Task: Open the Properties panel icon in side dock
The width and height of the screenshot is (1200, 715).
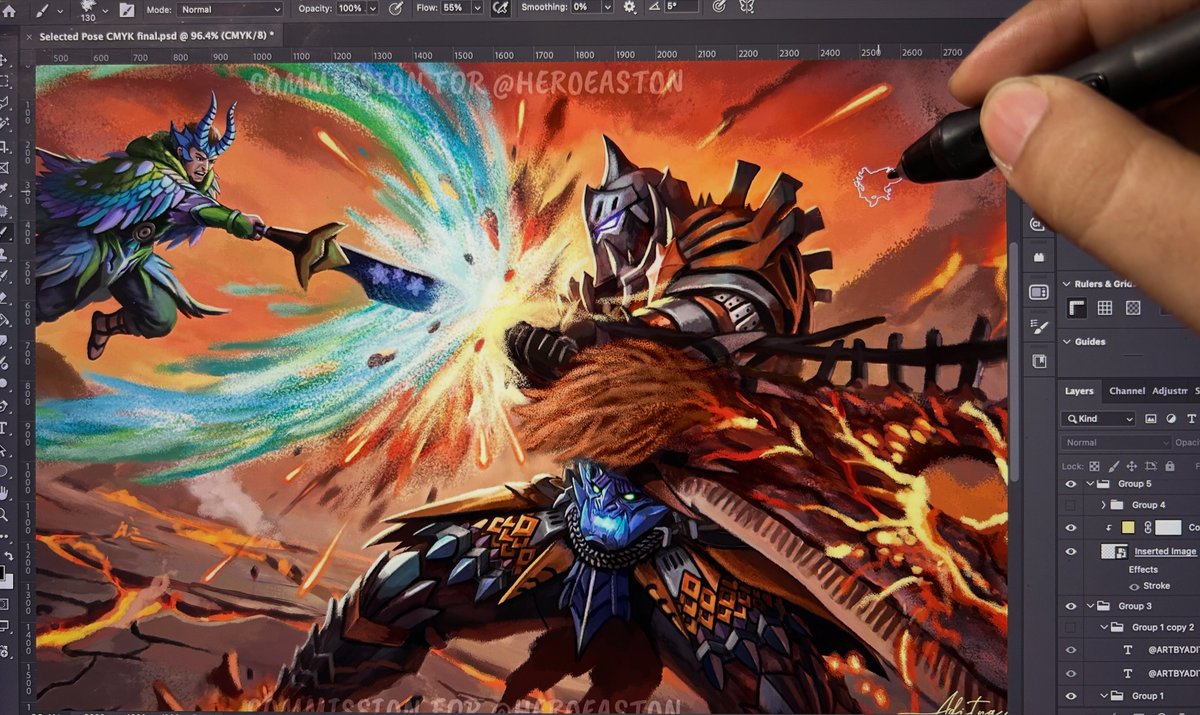Action: point(1039,292)
